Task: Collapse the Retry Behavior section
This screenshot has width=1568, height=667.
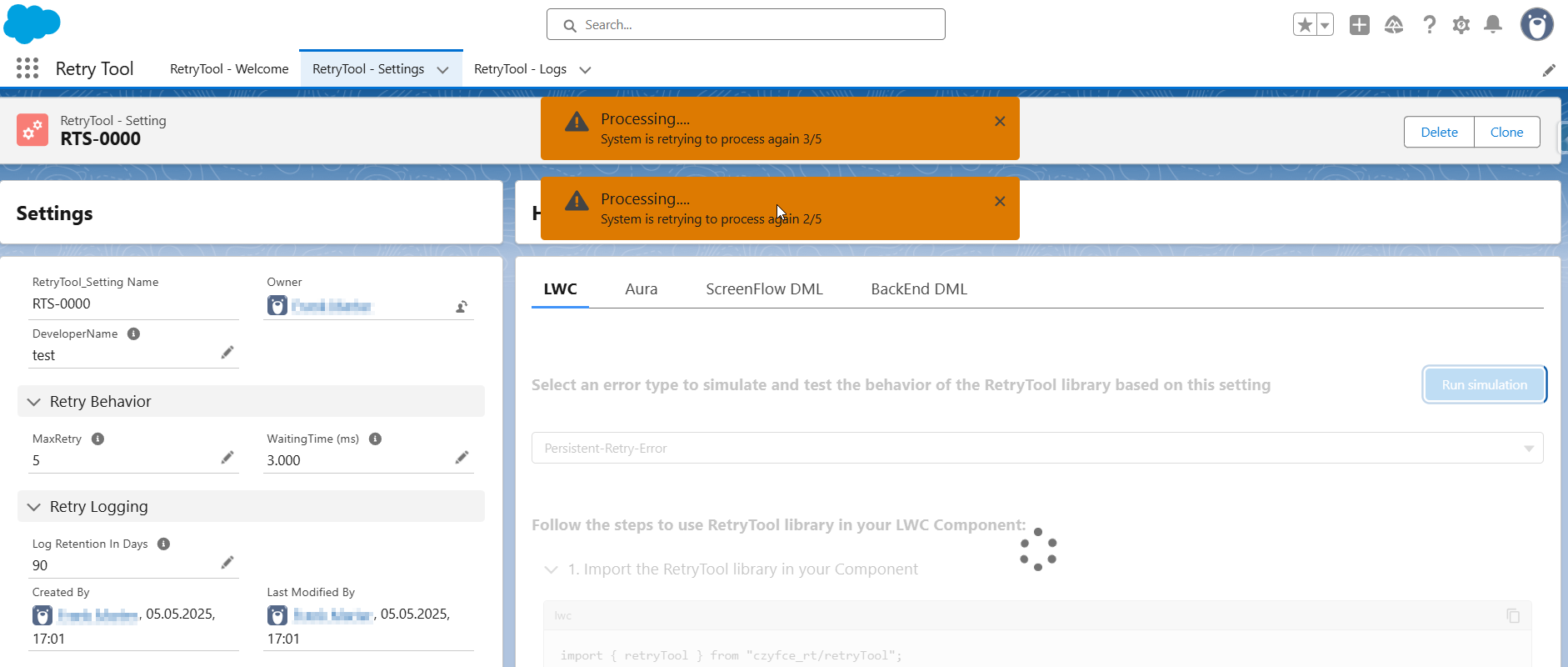Action: (x=251, y=401)
